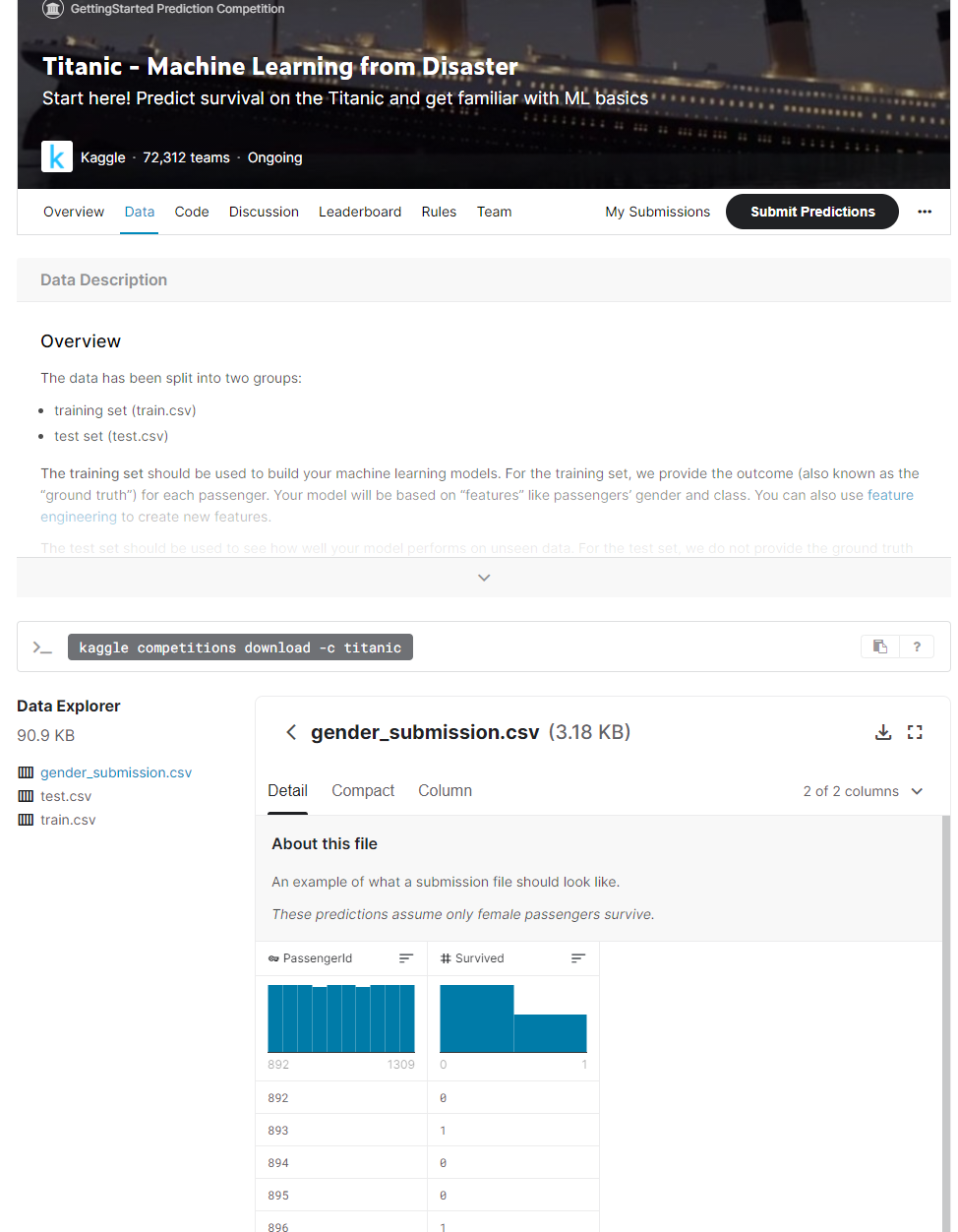The image size is (958, 1232).
Task: Click Submit Predictions button
Action: pyautogui.click(x=812, y=212)
